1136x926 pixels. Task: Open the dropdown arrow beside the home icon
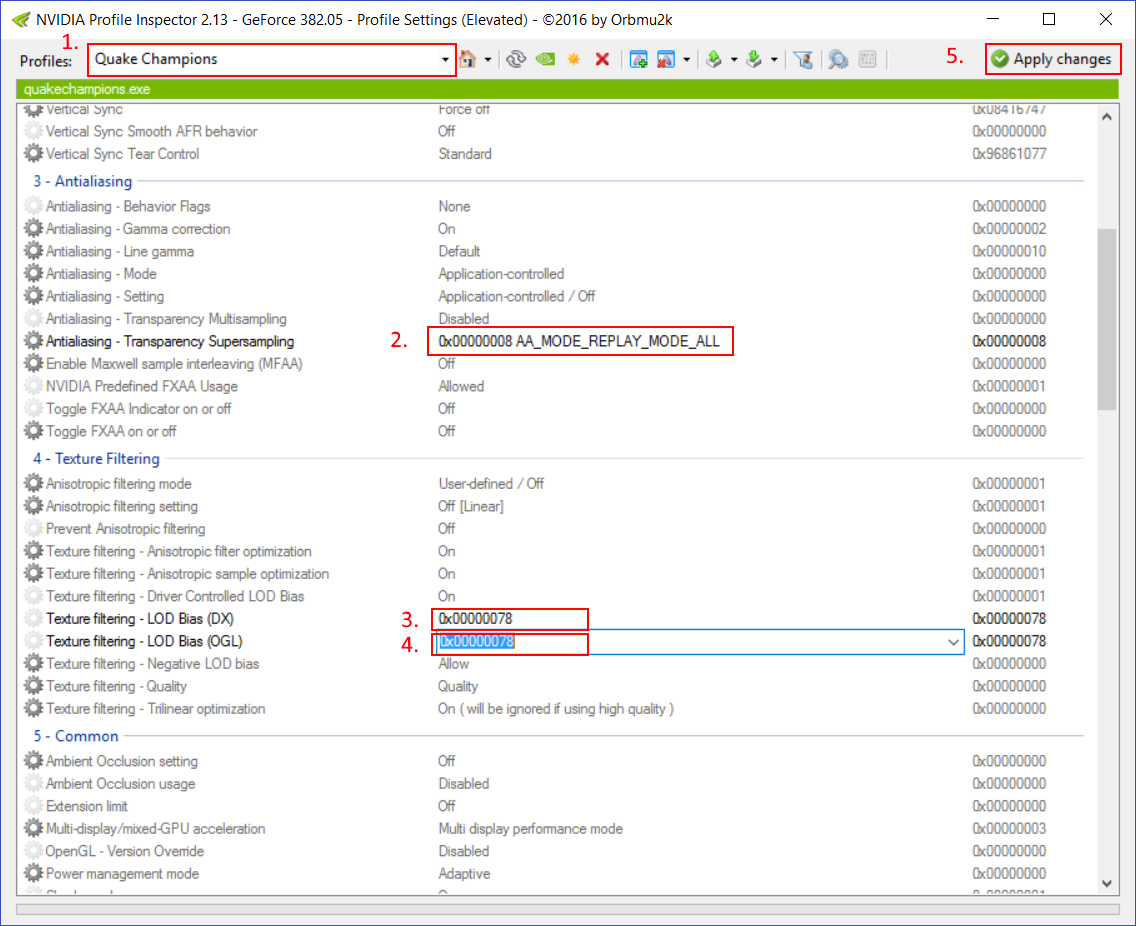[x=487, y=60]
